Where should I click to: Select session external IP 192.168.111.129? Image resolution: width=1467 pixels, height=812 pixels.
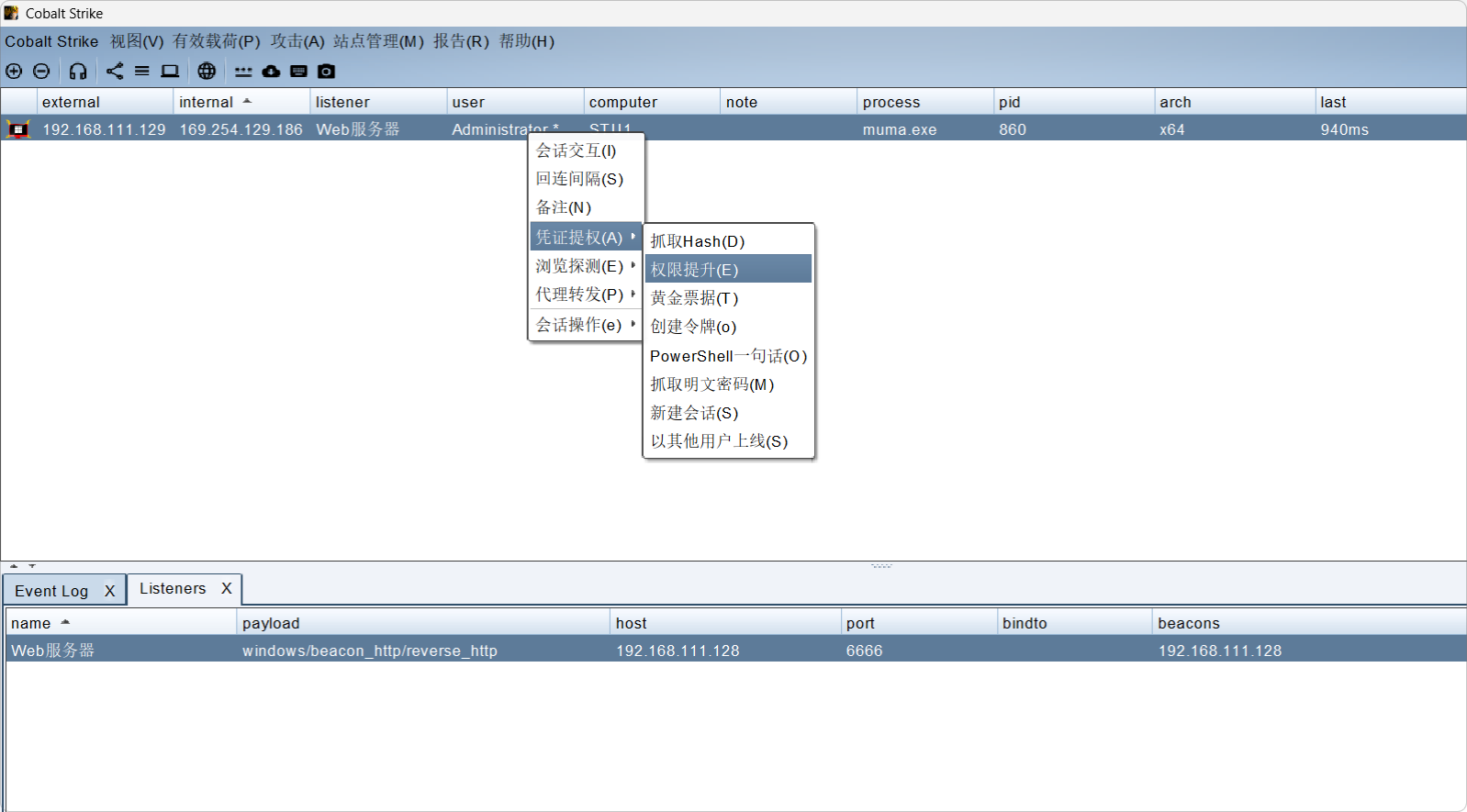point(104,129)
